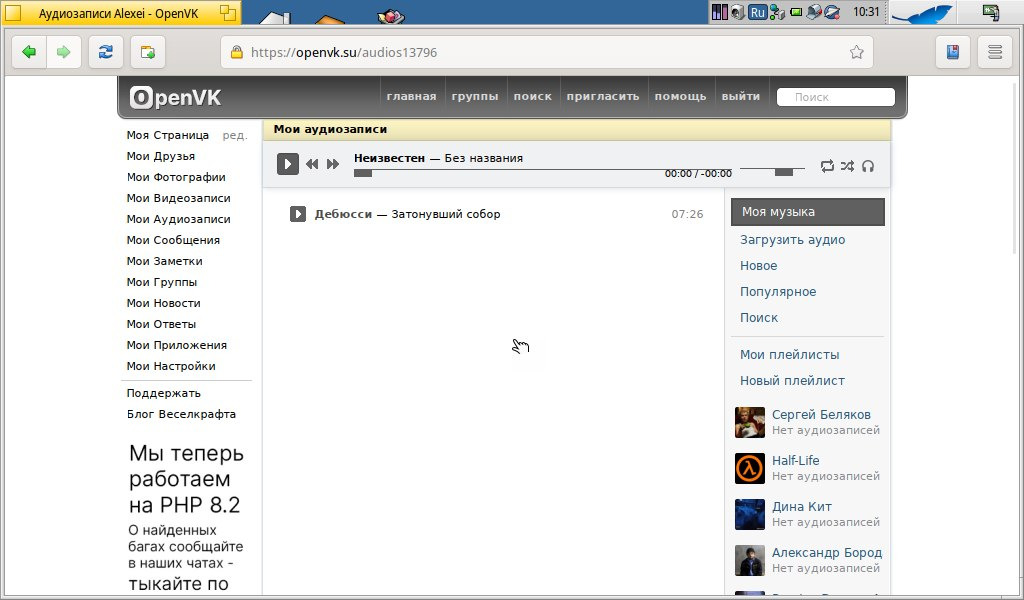Click the Ru keyboard layout indicator
1024x600 pixels.
[x=758, y=12]
